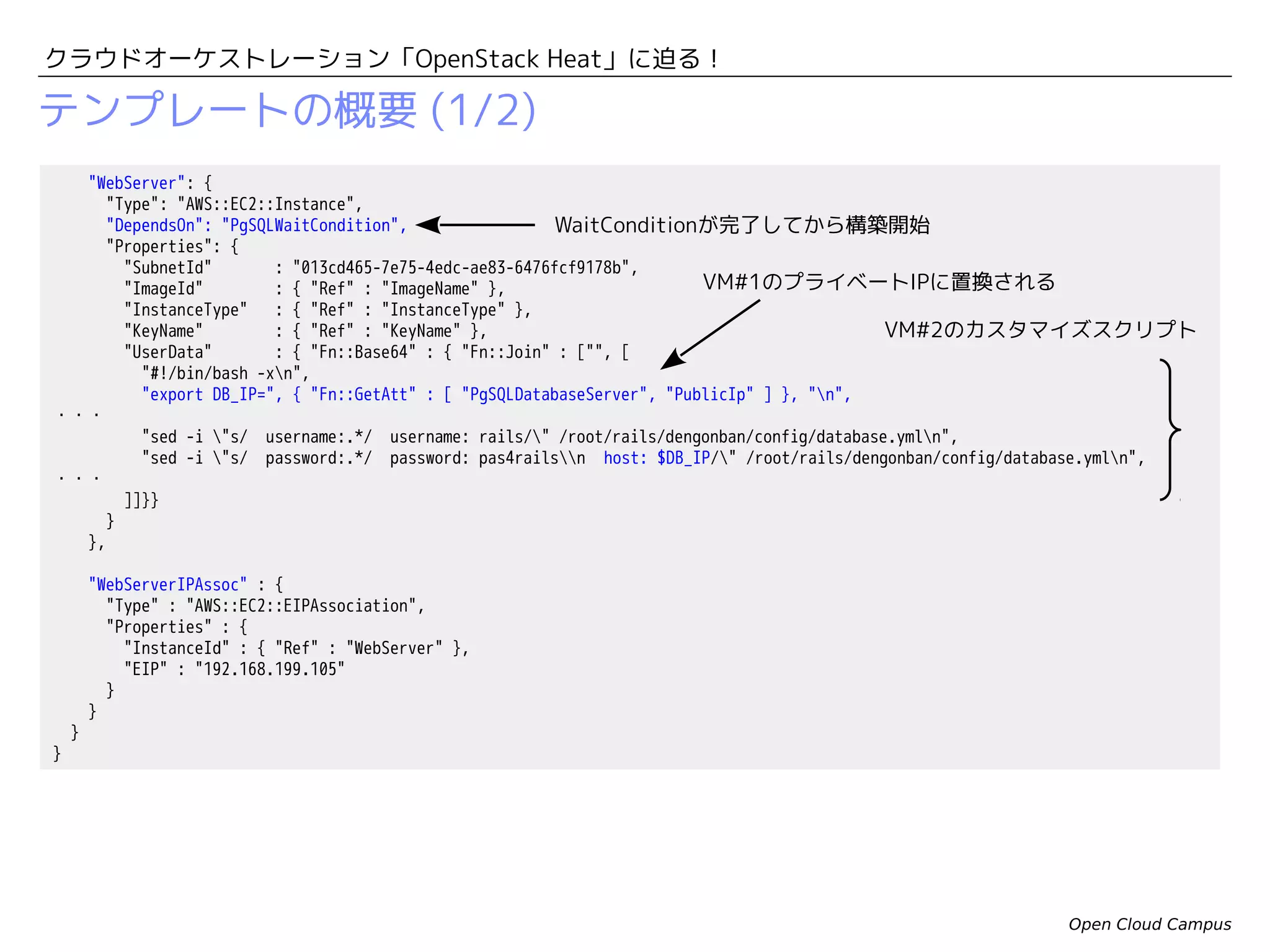1270x952 pixels.
Task: Click the blue "DependsOn": "PgSQLWaitCondition" line
Action: [x=256, y=225]
